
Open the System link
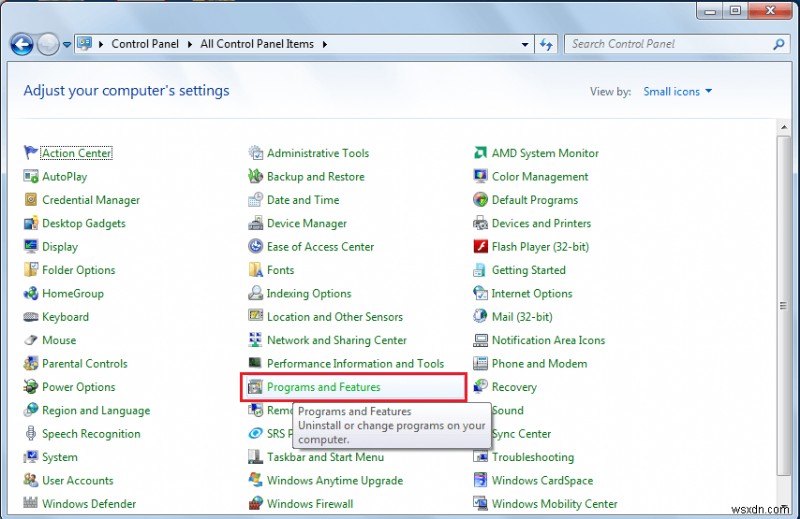pos(60,457)
